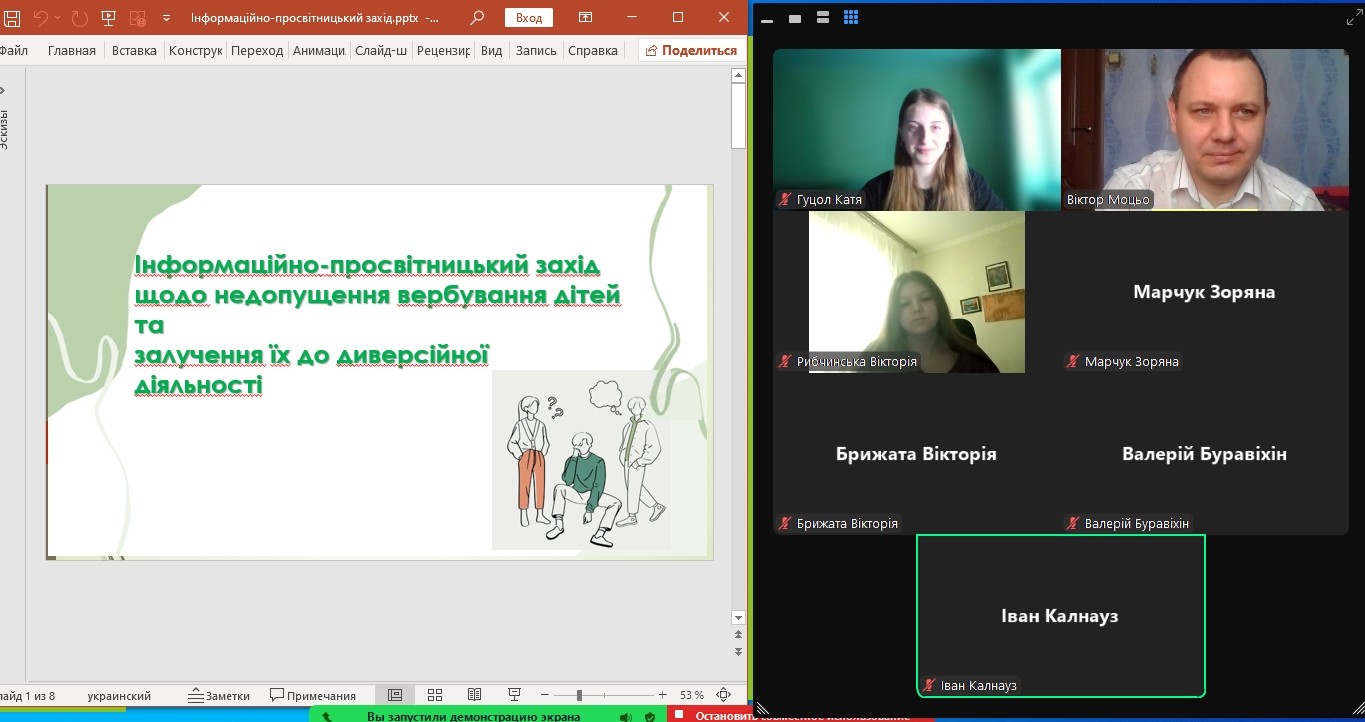Select Рибчинська Вікторія video tile
This screenshot has width=1365, height=722.
coord(917,292)
